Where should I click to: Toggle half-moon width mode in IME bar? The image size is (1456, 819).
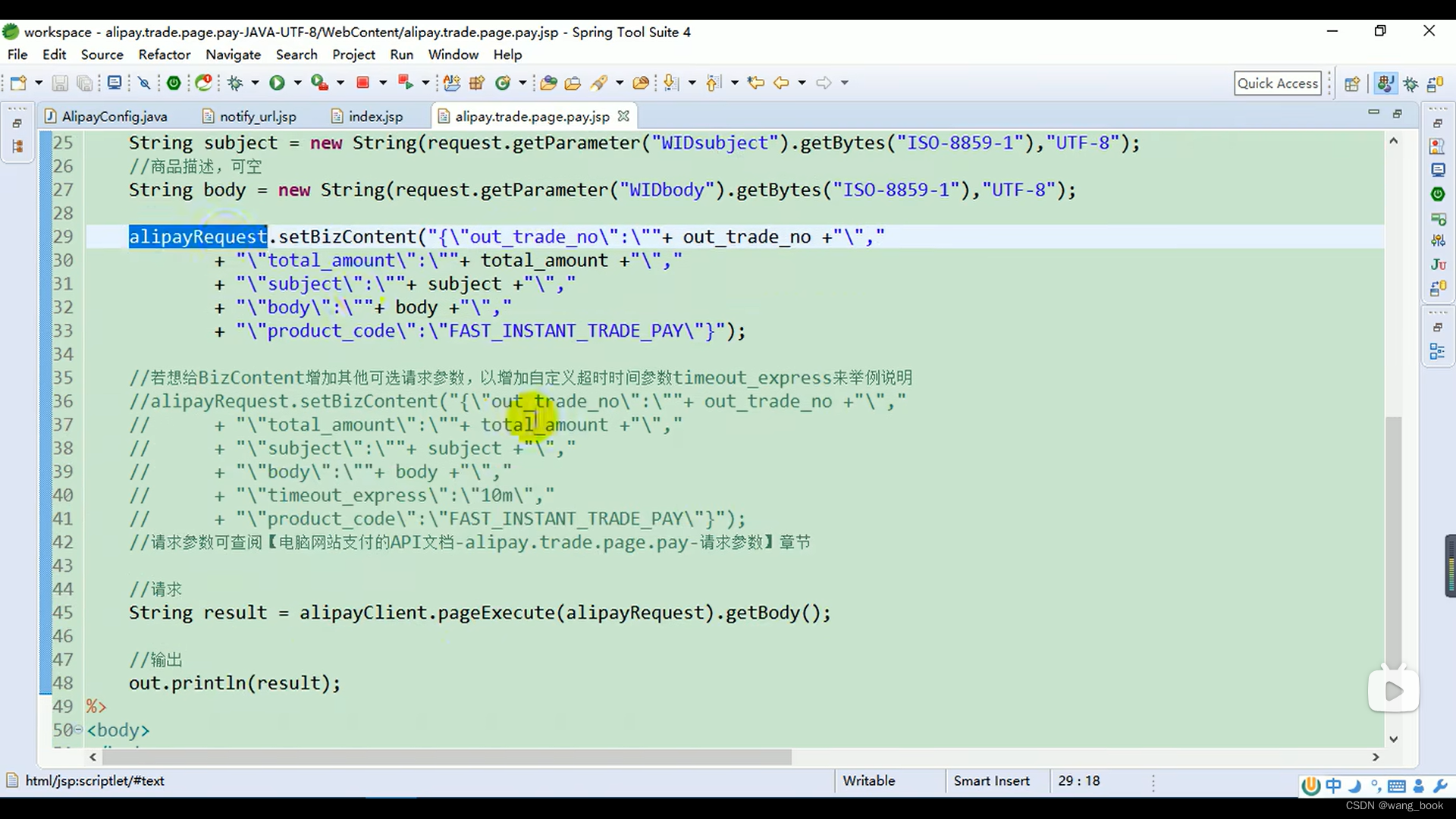pos(1354,786)
